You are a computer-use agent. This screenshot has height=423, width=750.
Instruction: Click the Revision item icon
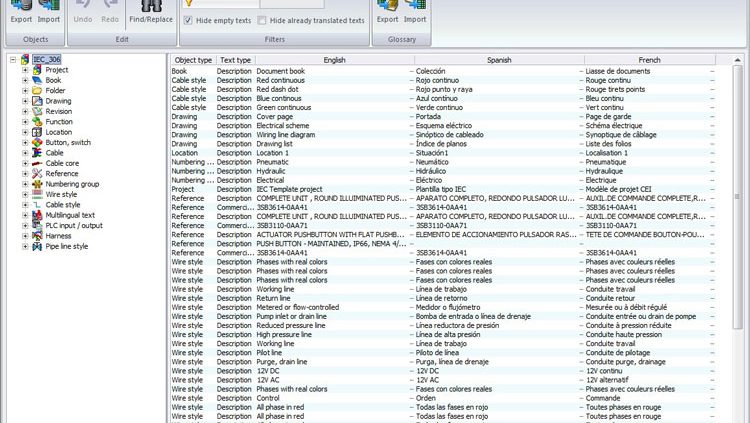pos(37,111)
